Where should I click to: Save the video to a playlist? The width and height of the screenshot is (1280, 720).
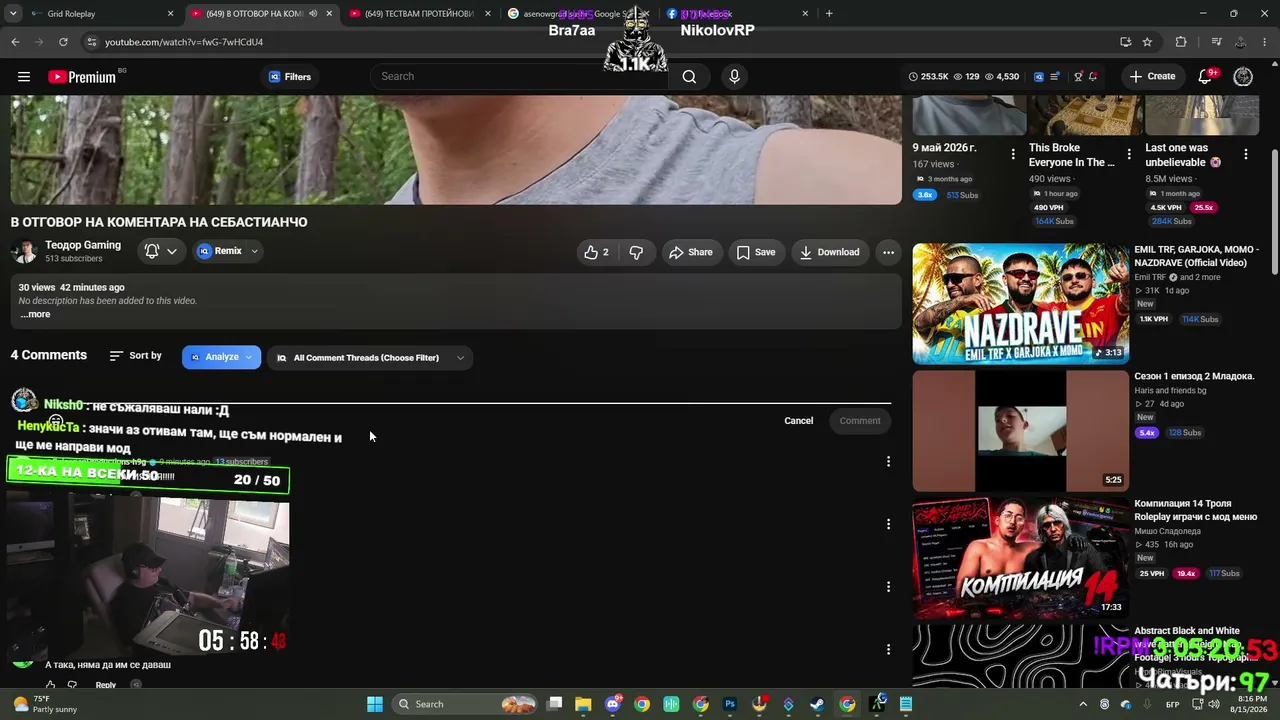coord(756,252)
